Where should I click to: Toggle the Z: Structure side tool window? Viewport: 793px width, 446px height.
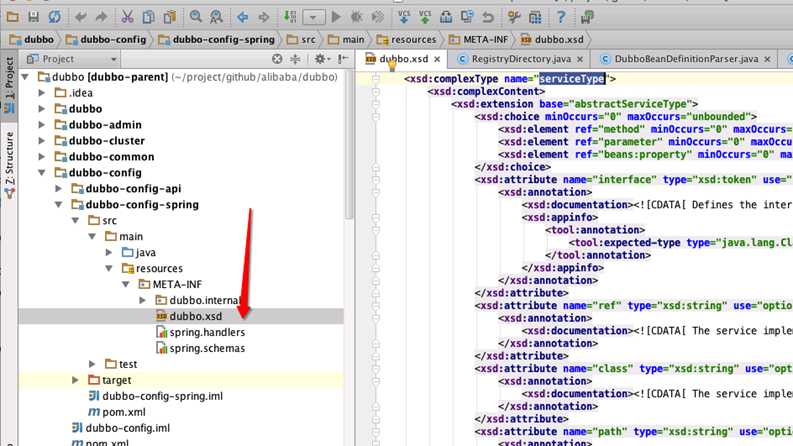pos(9,165)
